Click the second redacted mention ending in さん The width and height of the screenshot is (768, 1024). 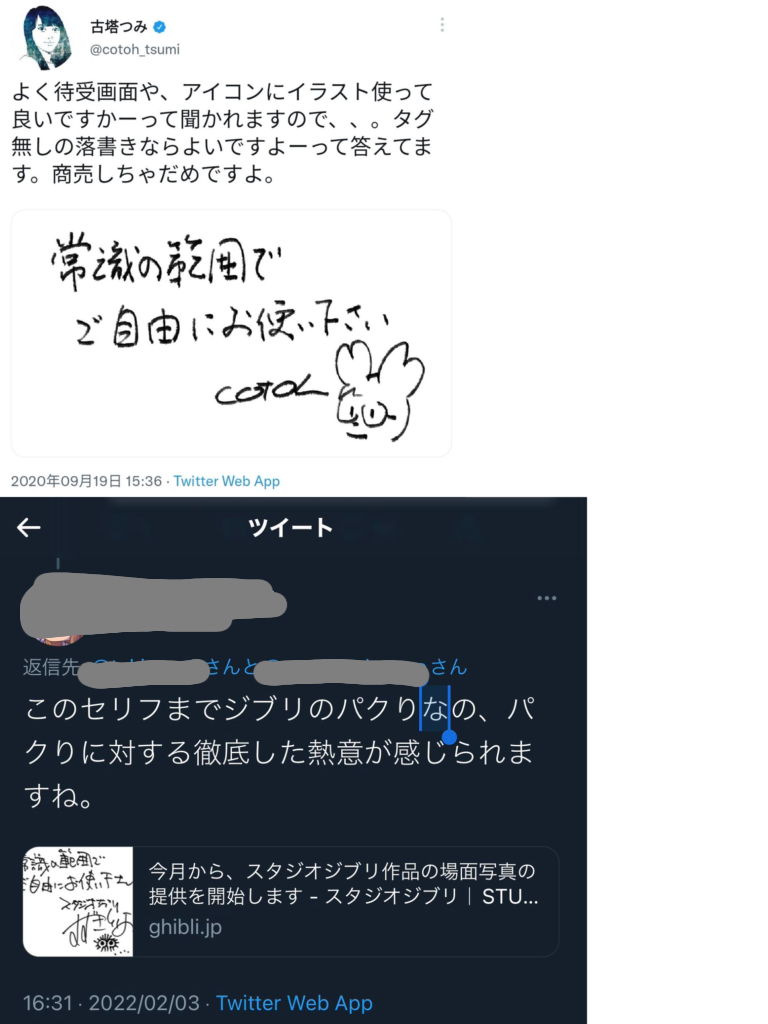pos(359,667)
